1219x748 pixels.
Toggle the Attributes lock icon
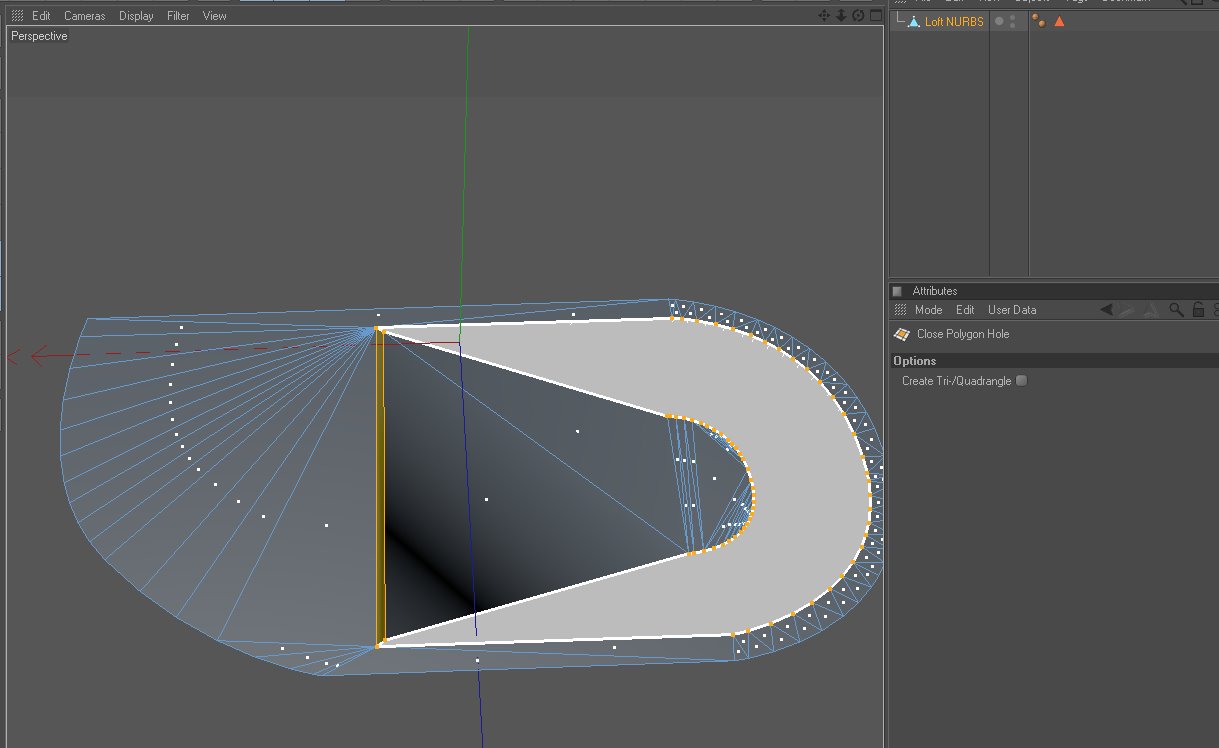coord(1198,310)
